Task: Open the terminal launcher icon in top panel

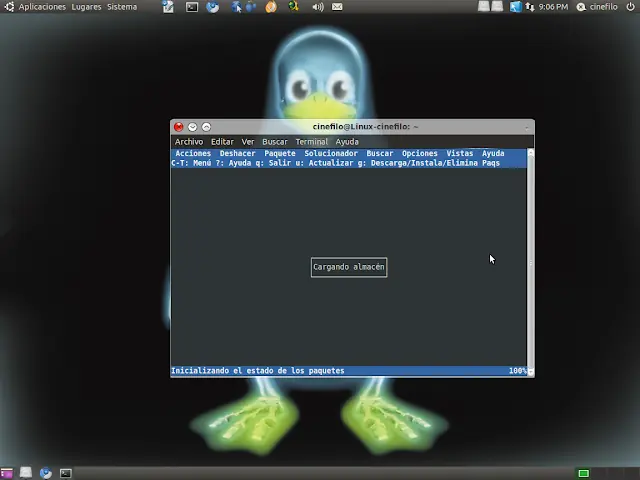Action: tap(192, 7)
